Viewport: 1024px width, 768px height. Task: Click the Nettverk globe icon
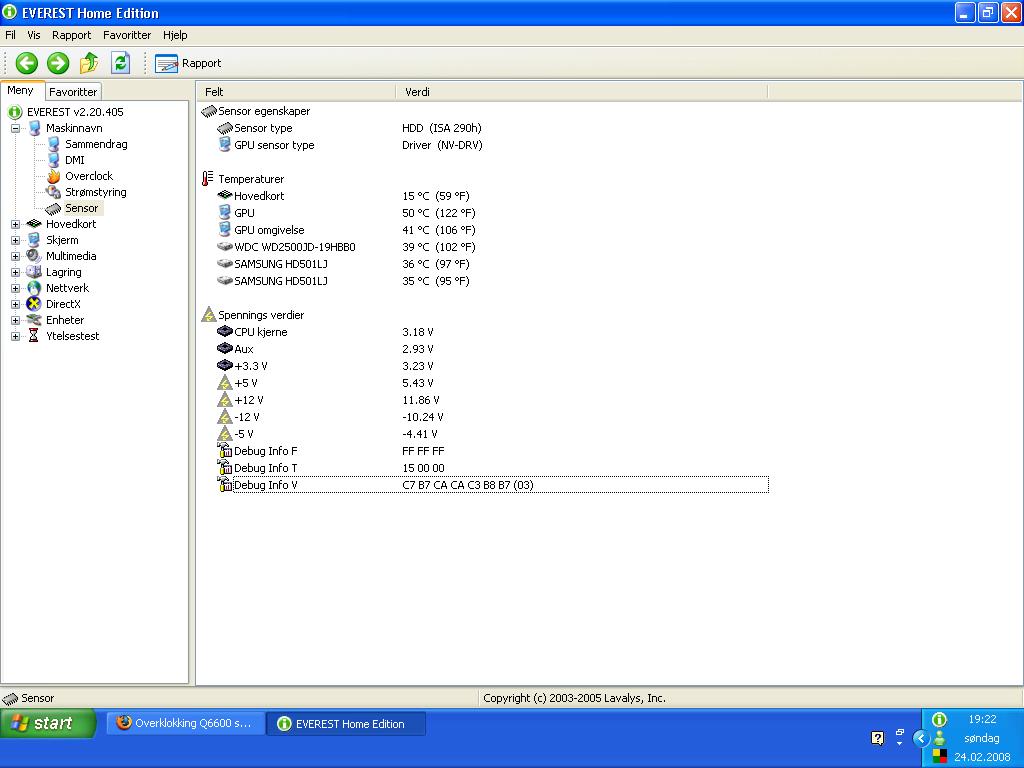(34, 288)
